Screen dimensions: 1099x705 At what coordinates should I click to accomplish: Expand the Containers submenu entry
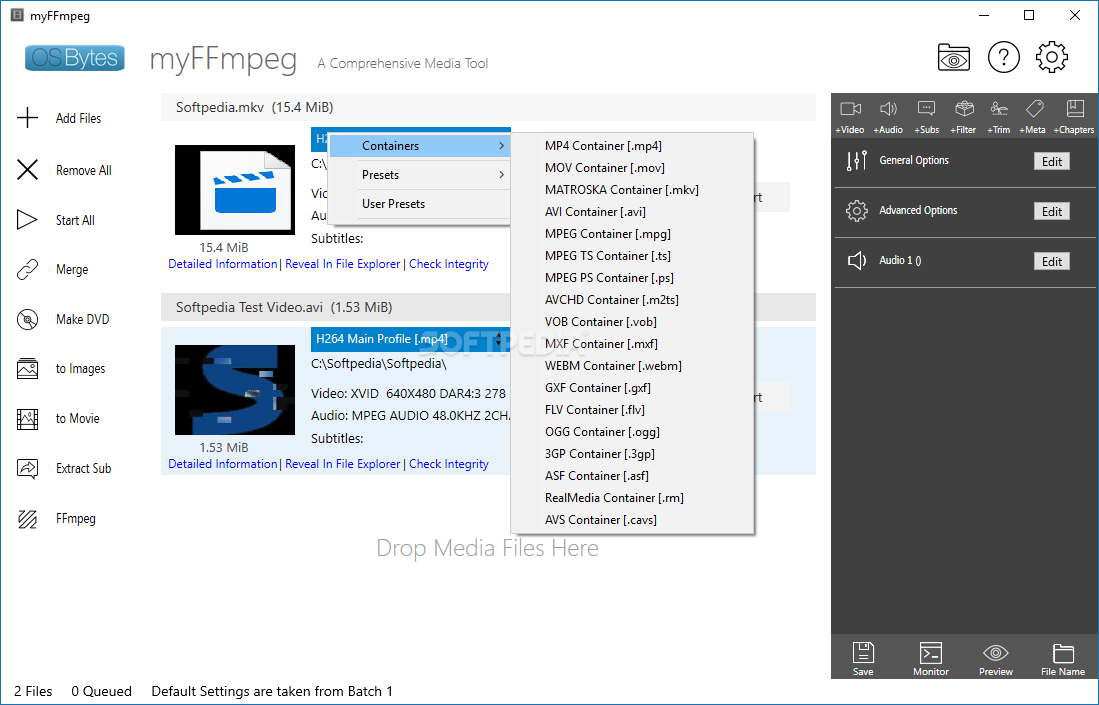(419, 146)
